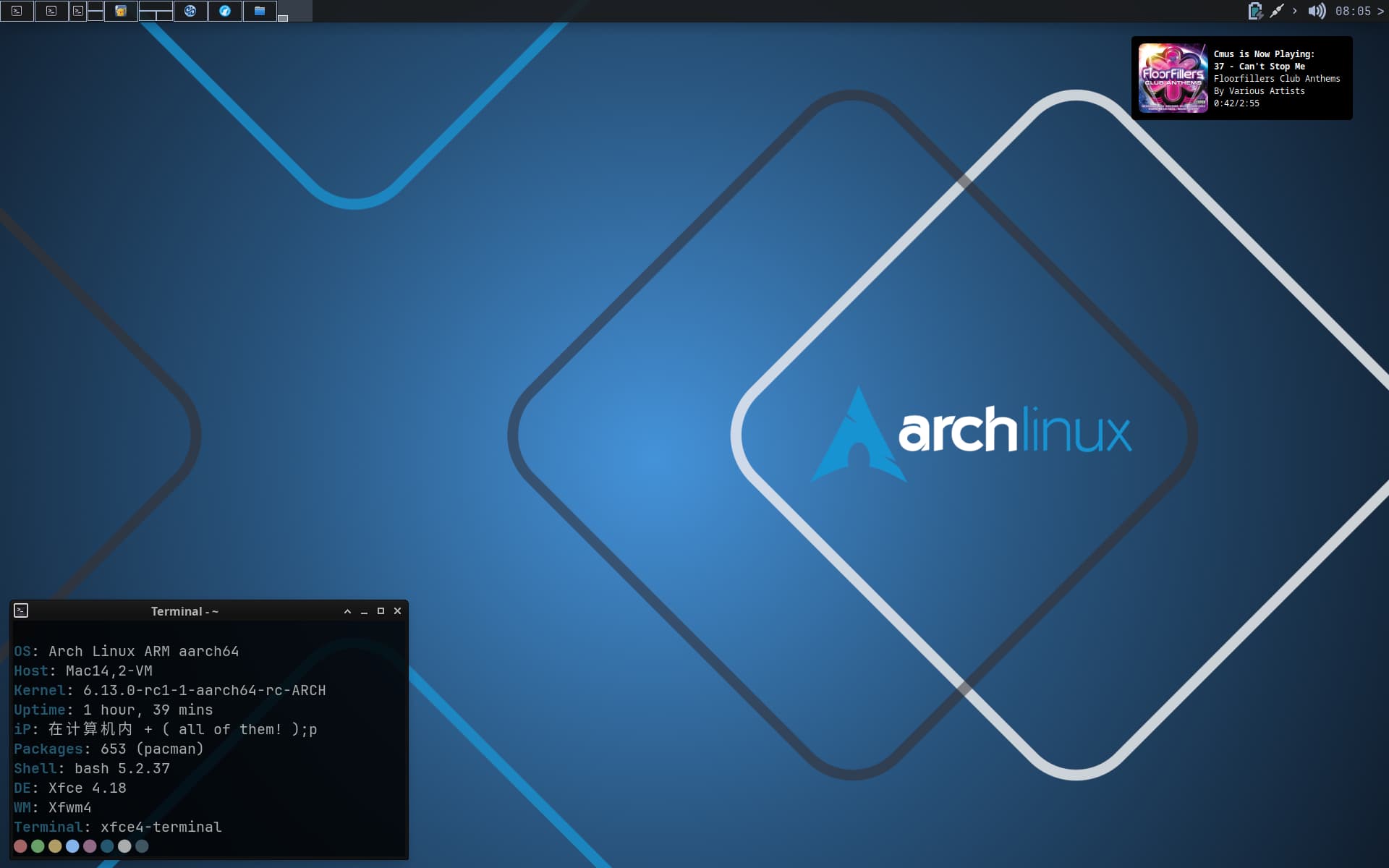Select the workspace split into two stacked windows
Screen dimensions: 1389x868
click(x=95, y=11)
